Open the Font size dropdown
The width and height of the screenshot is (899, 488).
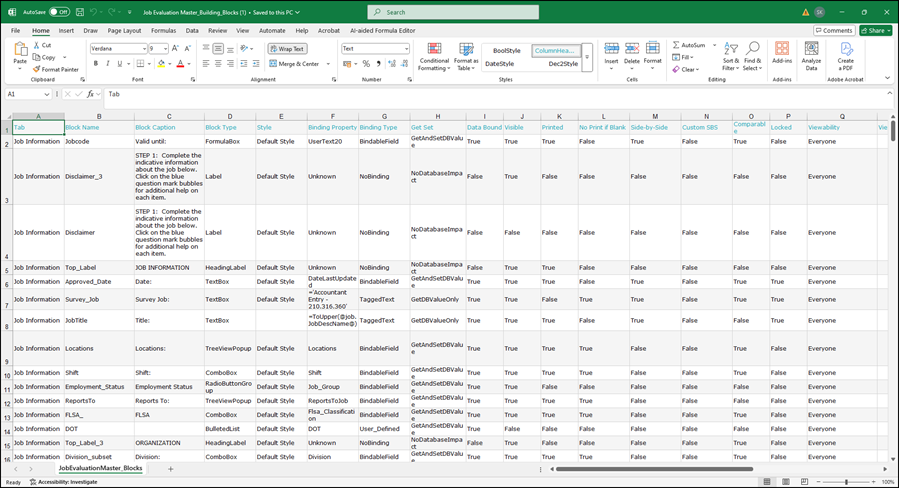click(165, 49)
